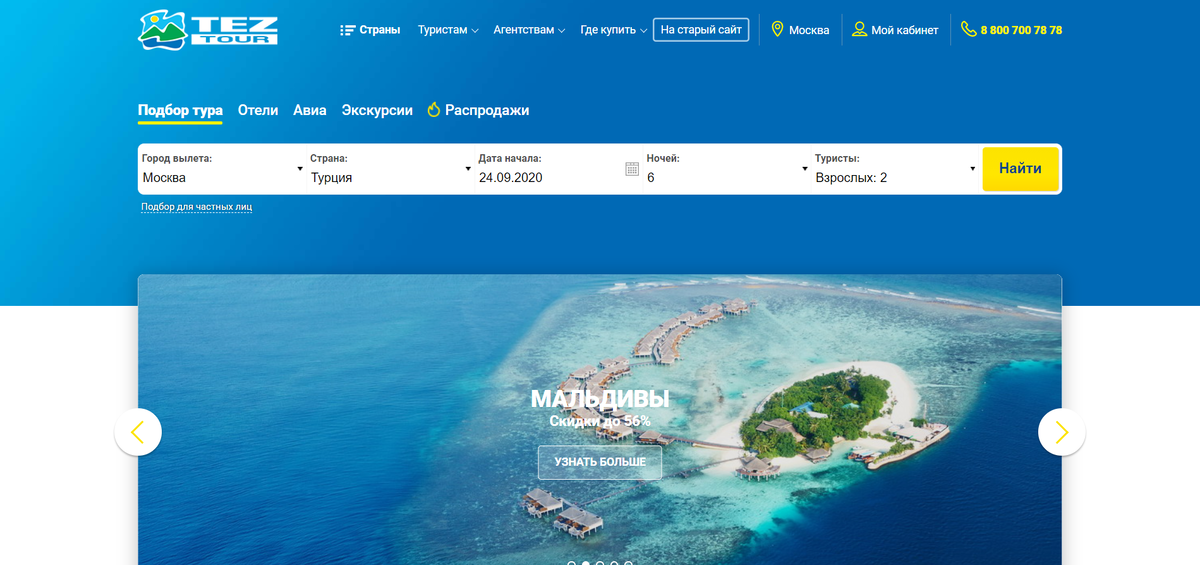The height and width of the screenshot is (565, 1200).
Task: Expand the Агентствам dropdown menu
Action: [529, 30]
